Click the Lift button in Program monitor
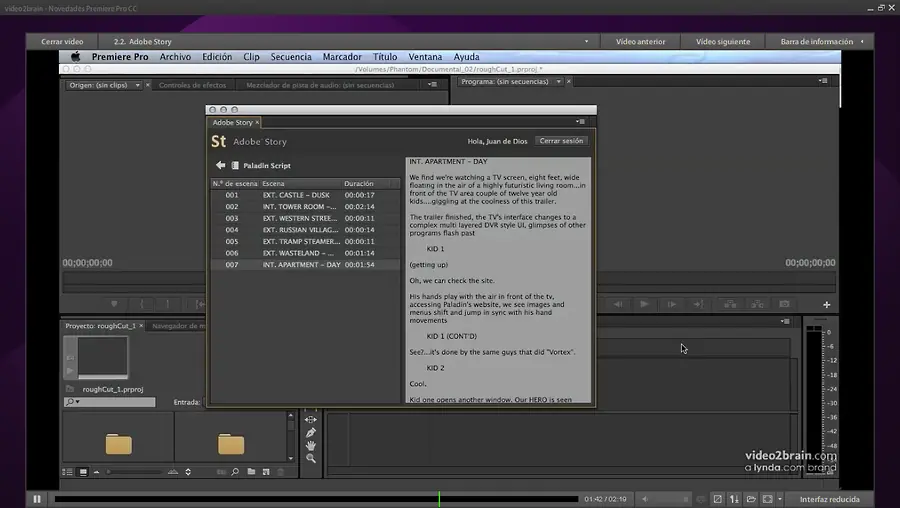 730,304
